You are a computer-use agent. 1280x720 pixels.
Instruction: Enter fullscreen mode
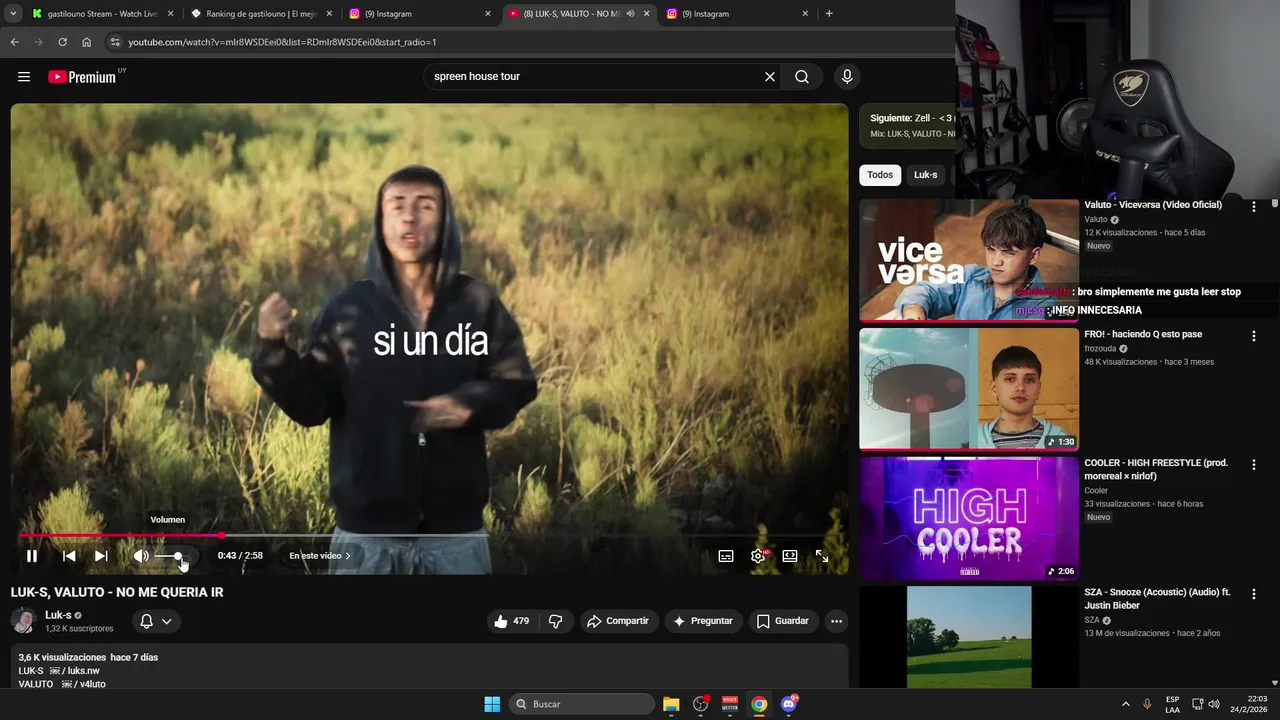(822, 556)
